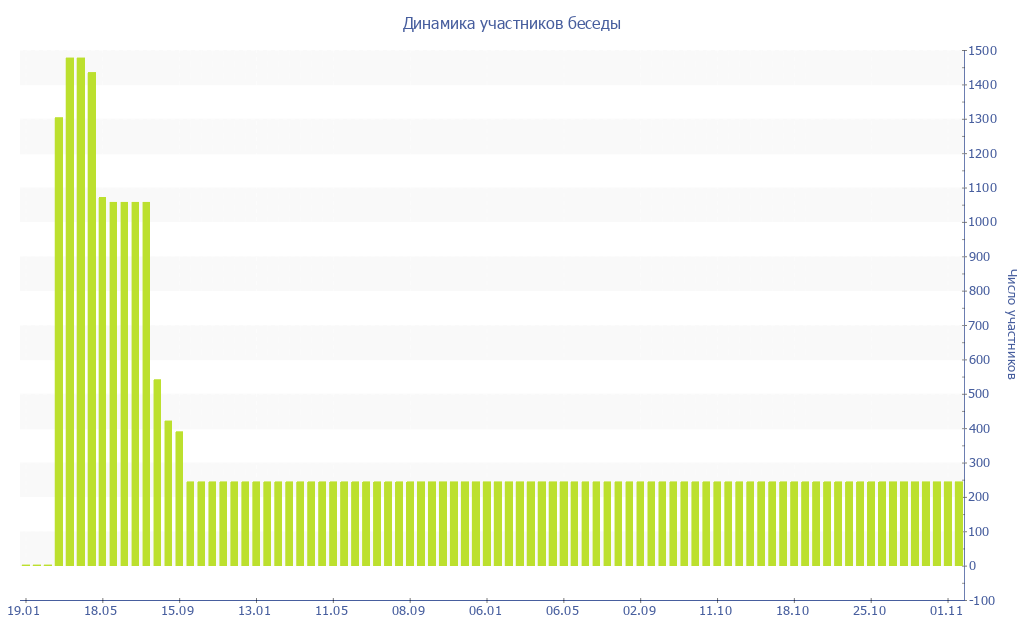Viewport: 1024px width, 640px height.
Task: Click the bar at about 390 participants
Action: pos(179,498)
